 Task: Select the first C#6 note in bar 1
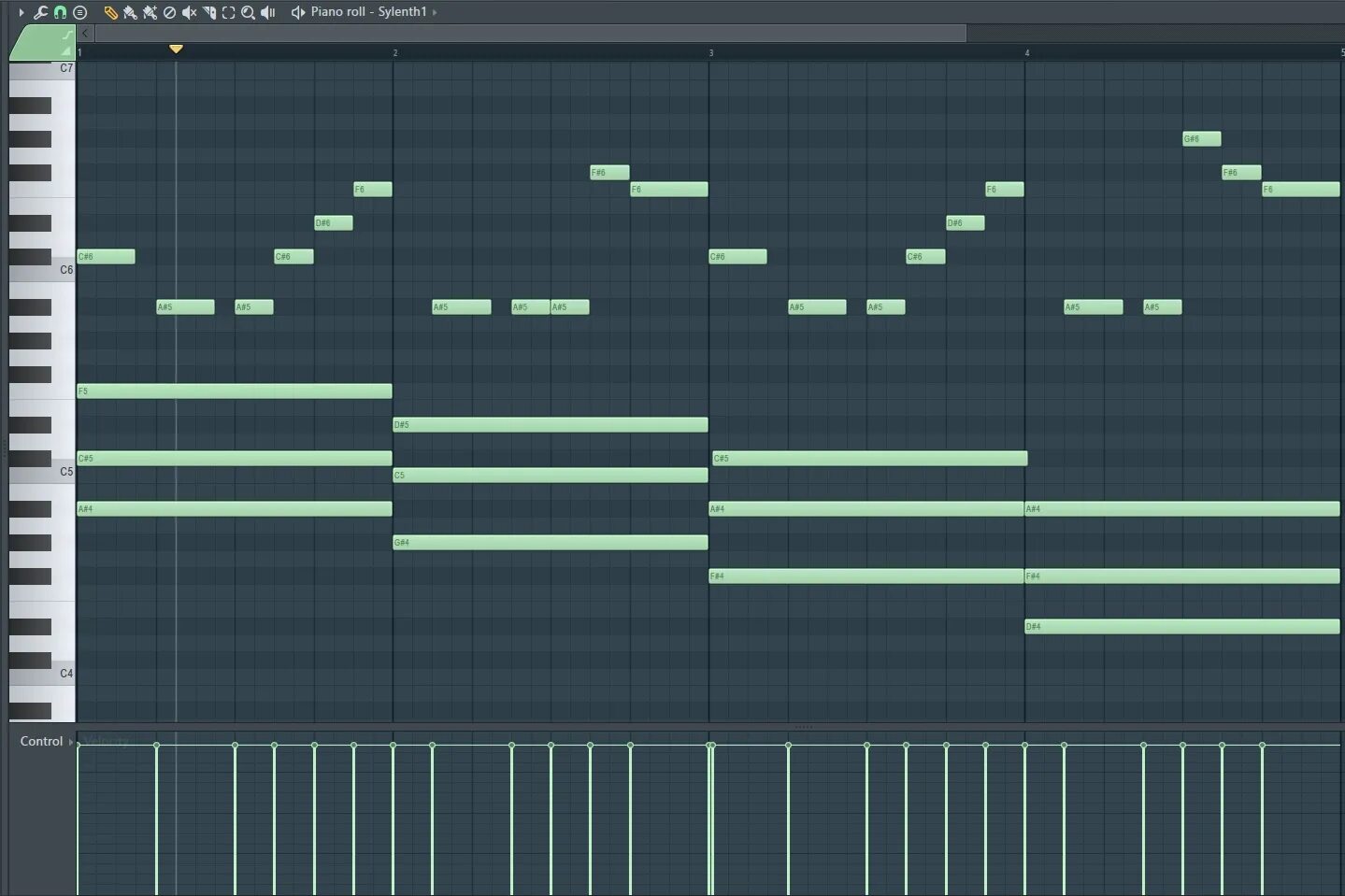(x=106, y=257)
